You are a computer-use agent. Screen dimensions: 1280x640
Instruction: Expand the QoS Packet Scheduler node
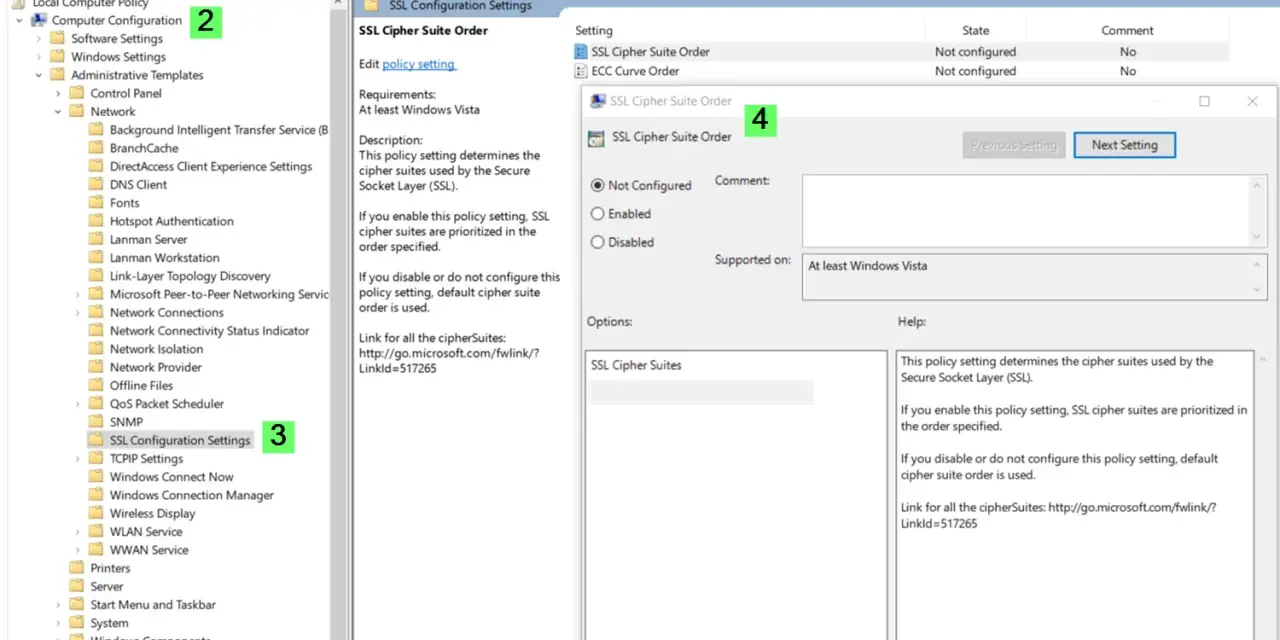(77, 404)
